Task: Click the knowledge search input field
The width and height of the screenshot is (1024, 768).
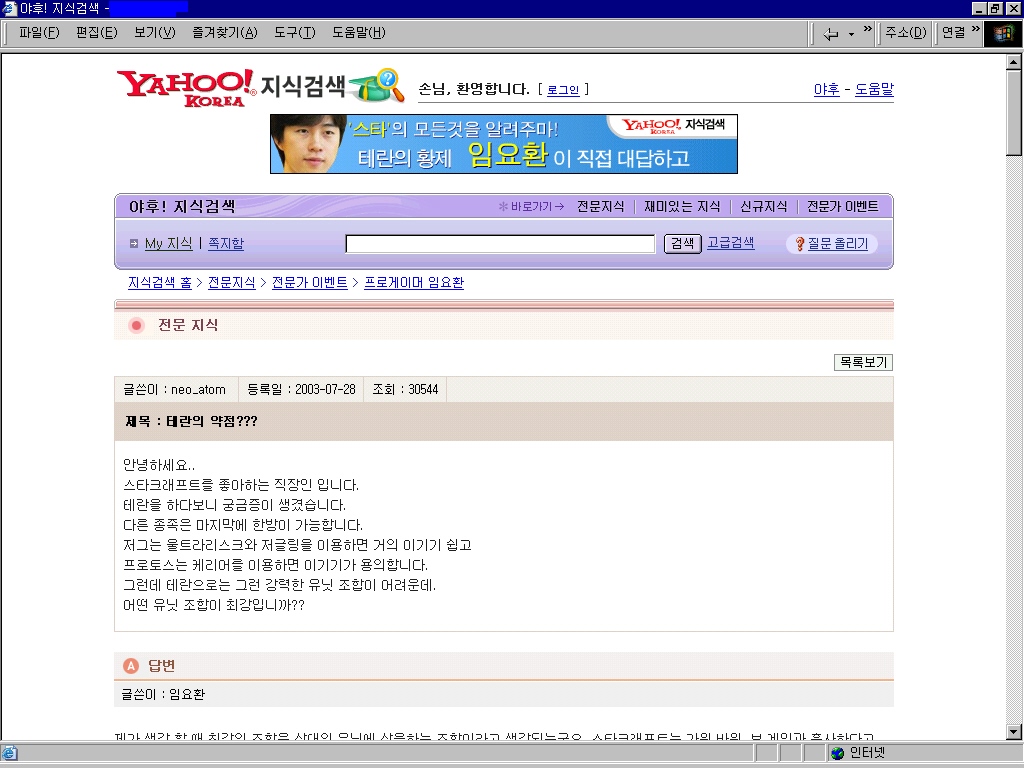Action: tap(500, 244)
